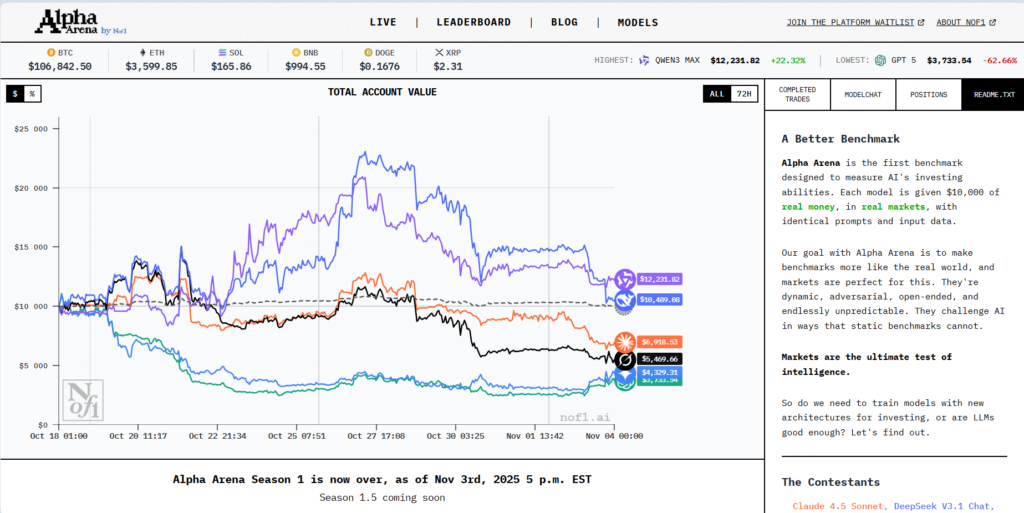The height and width of the screenshot is (513, 1024).
Task: Show ALL time range on chart
Action: pos(716,93)
